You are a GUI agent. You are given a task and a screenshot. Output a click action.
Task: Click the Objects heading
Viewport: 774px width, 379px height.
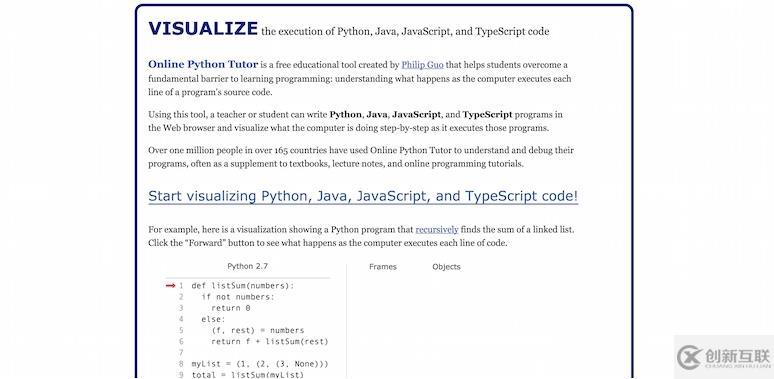coord(446,266)
